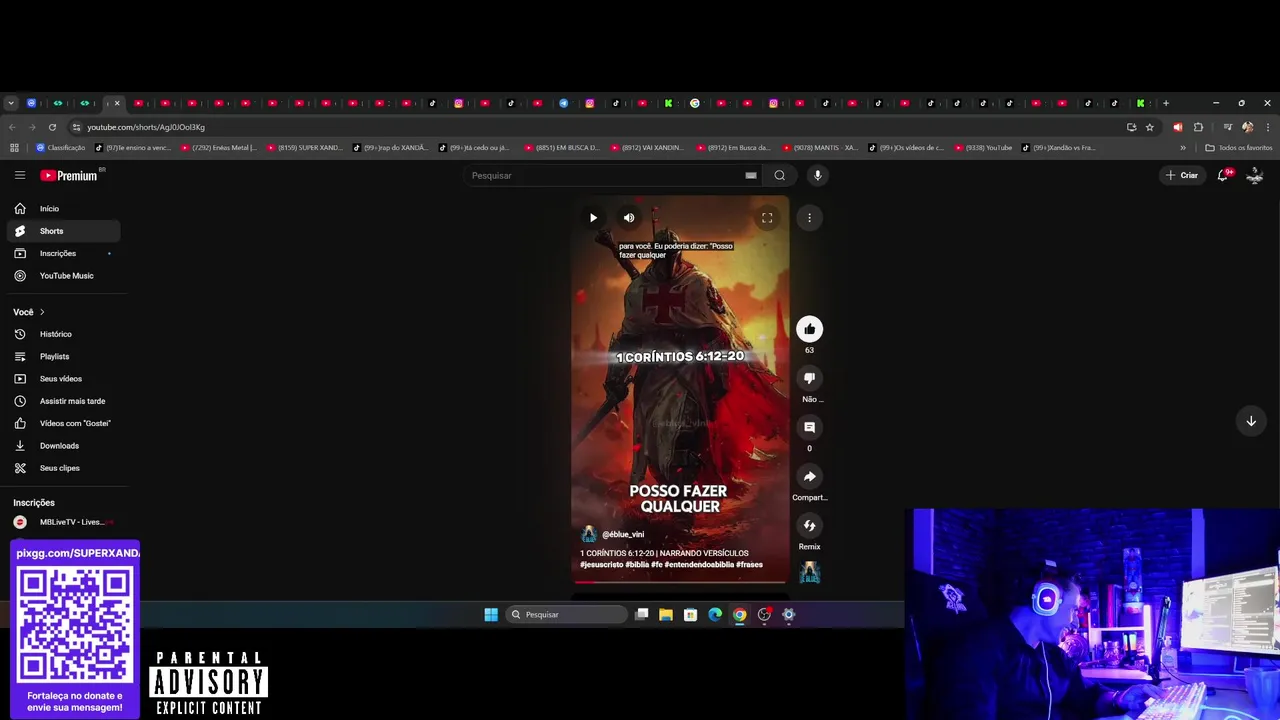Viewport: 1280px width, 720px height.
Task: Open the Windows Start menu
Action: (491, 614)
